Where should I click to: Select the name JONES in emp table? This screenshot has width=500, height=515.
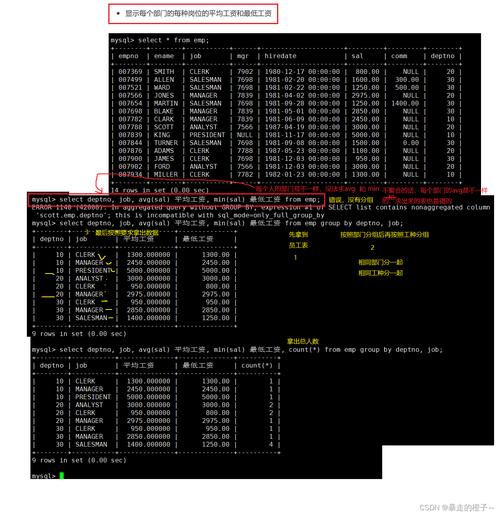(164, 95)
